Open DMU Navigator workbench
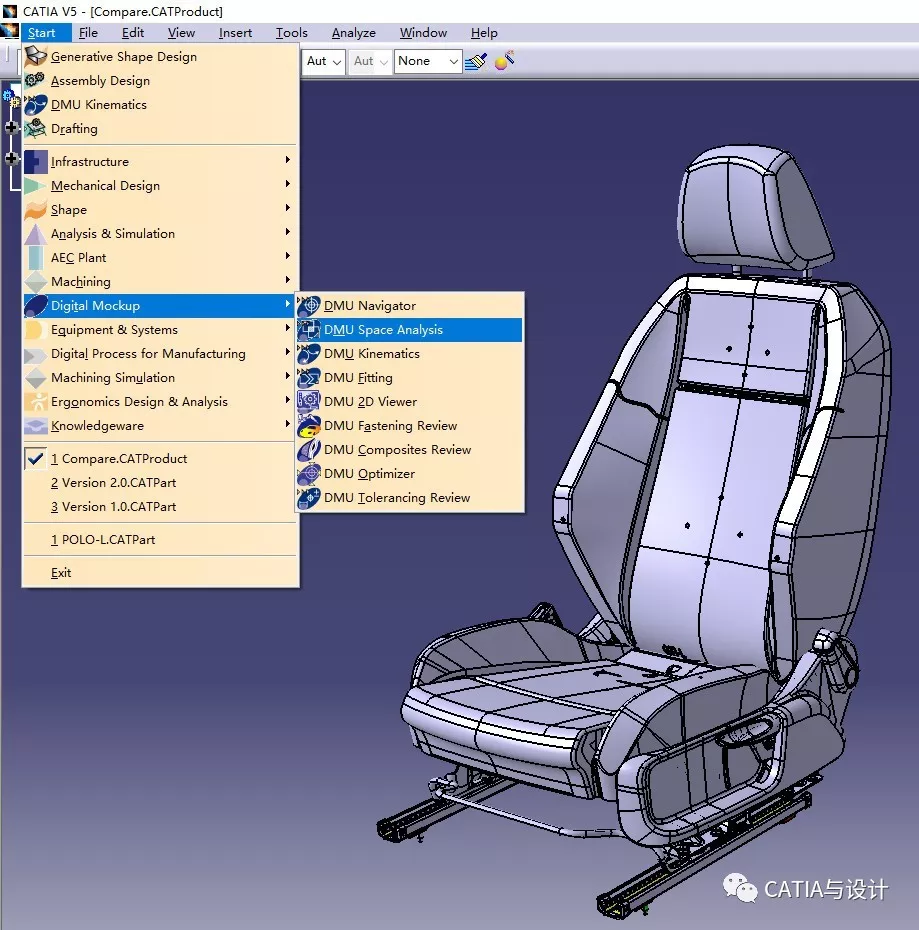 [369, 306]
